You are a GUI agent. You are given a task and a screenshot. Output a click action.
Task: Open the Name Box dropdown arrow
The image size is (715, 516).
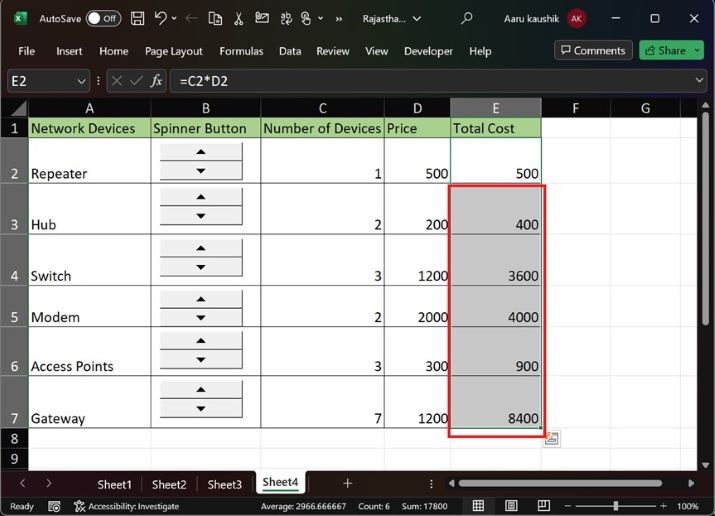pos(81,82)
